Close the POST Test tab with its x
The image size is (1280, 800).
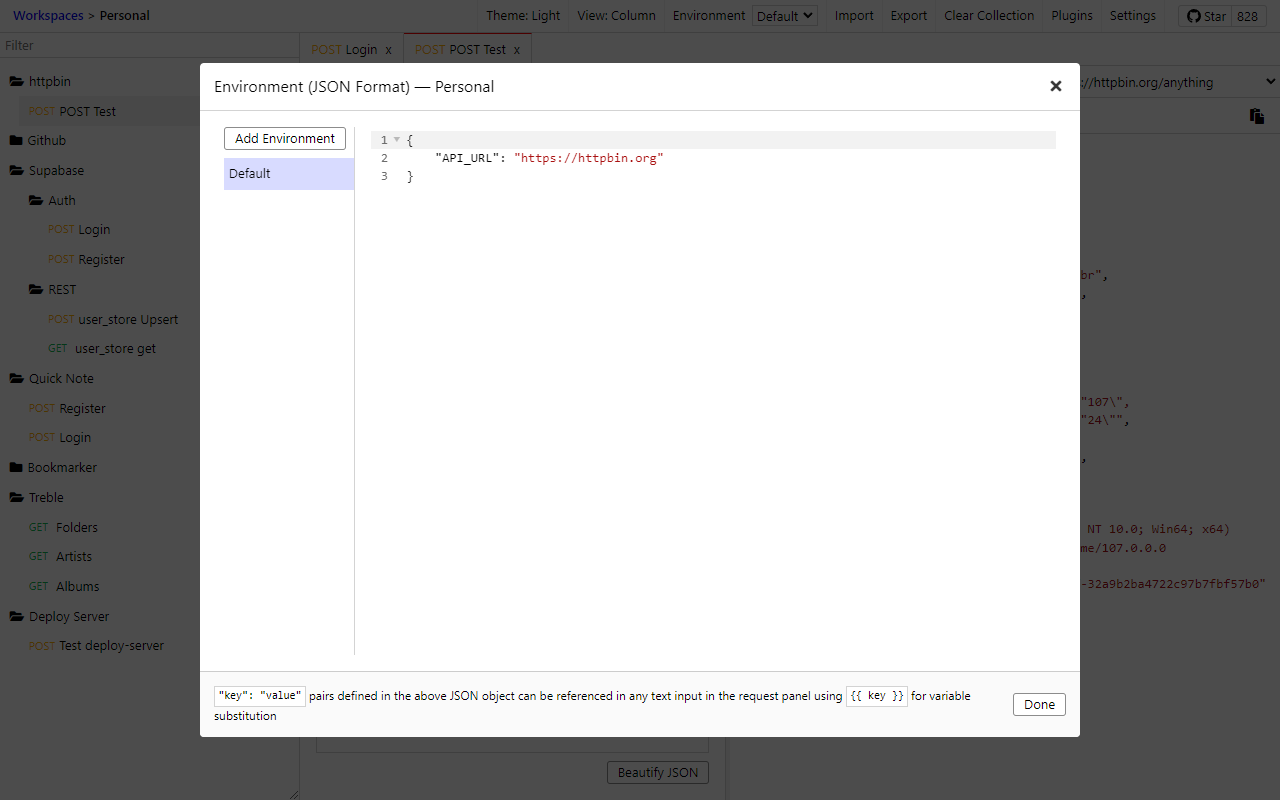click(517, 50)
